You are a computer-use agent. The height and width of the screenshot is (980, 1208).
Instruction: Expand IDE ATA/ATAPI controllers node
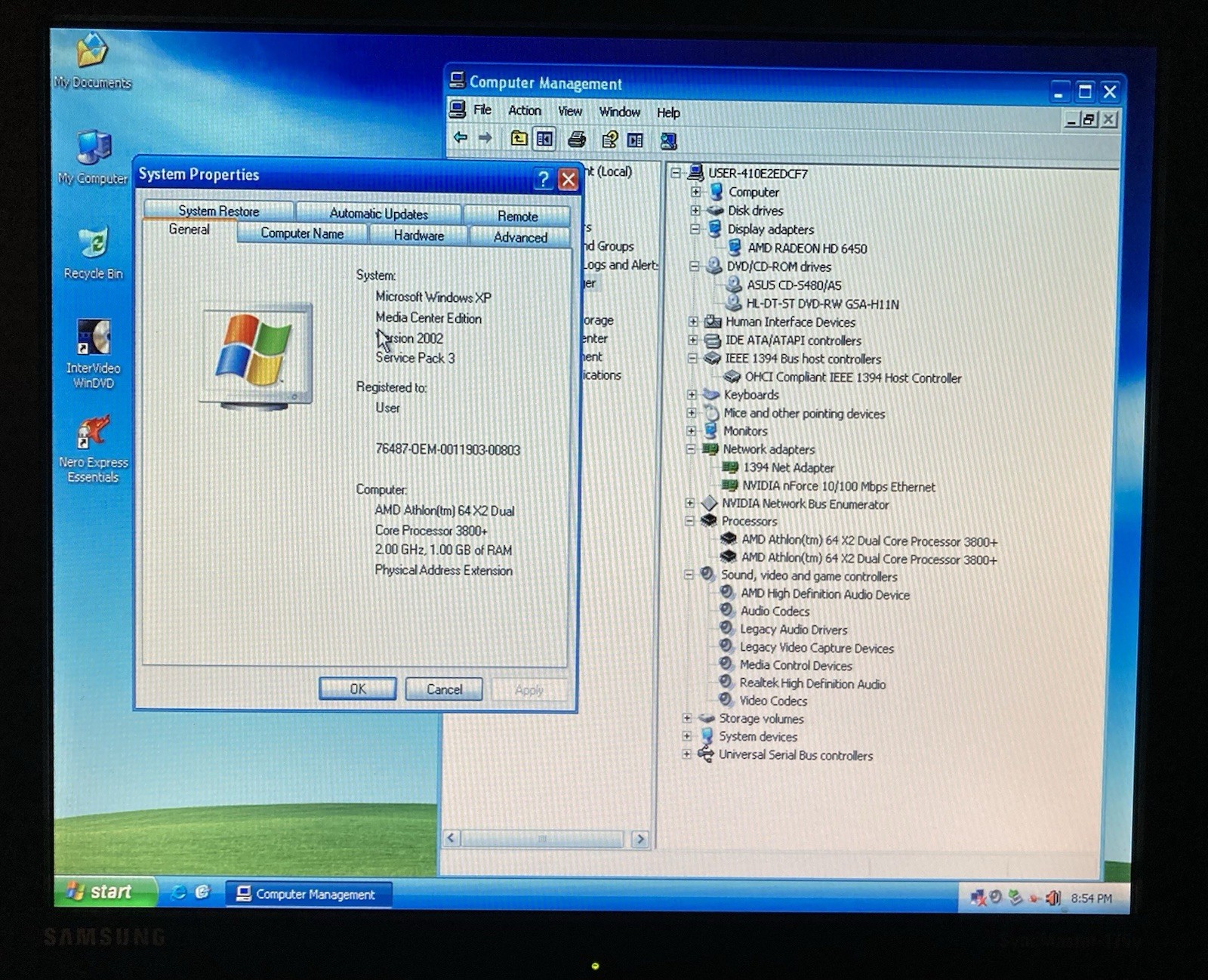693,341
